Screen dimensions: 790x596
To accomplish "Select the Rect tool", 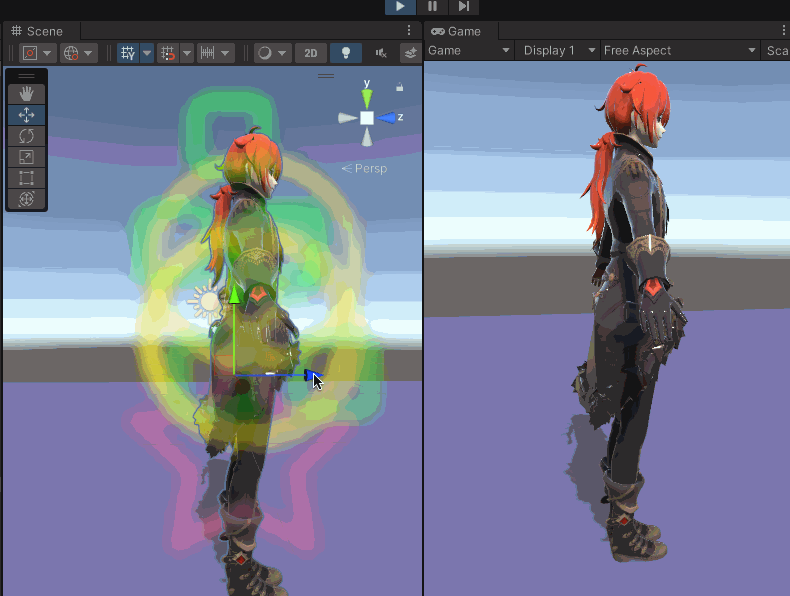I will click(27, 178).
